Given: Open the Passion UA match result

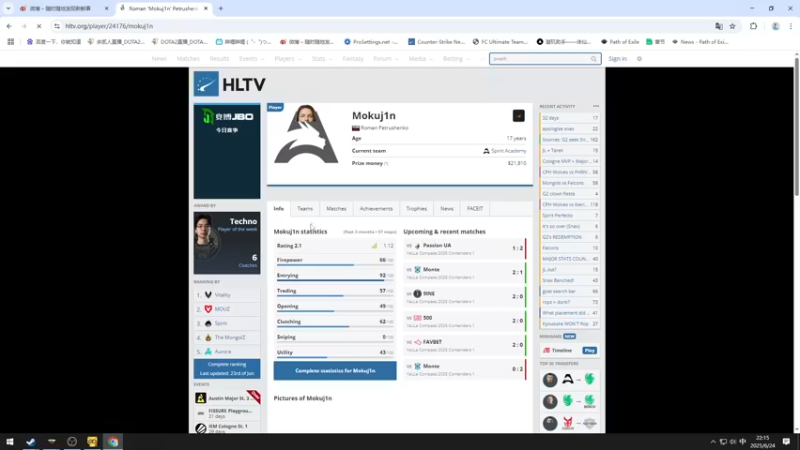Looking at the screenshot, I should coord(465,248).
